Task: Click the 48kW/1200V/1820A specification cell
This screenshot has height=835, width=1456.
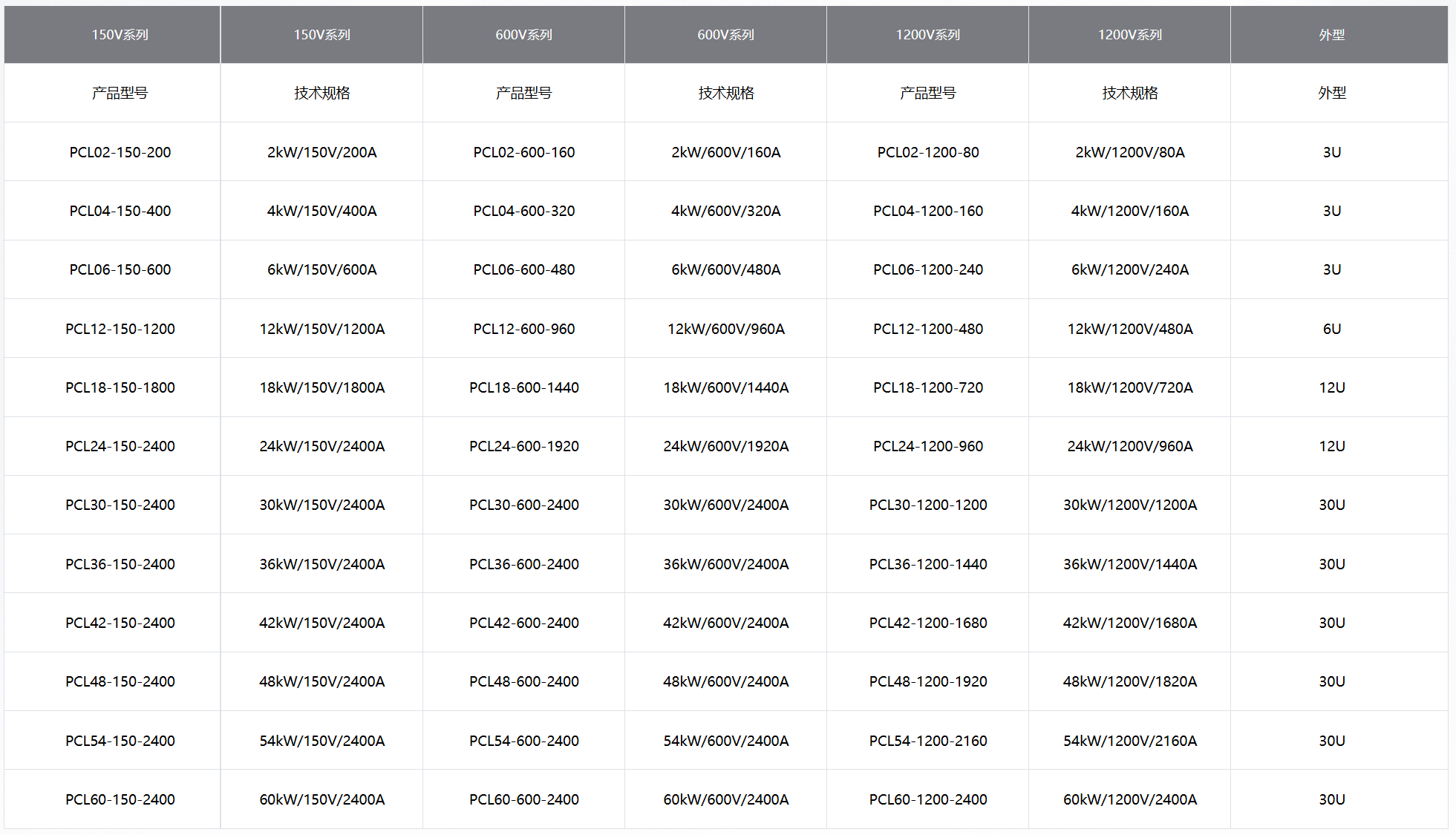Action: tap(1129, 681)
